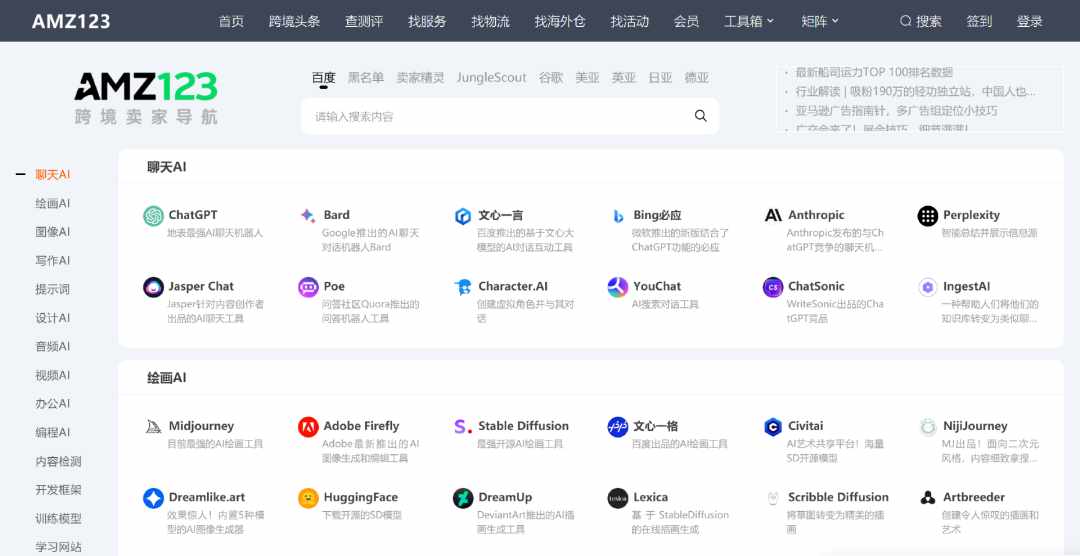Jump to 写作AI in the sidebar
Screen dimensions: 1080x556
tap(53, 260)
